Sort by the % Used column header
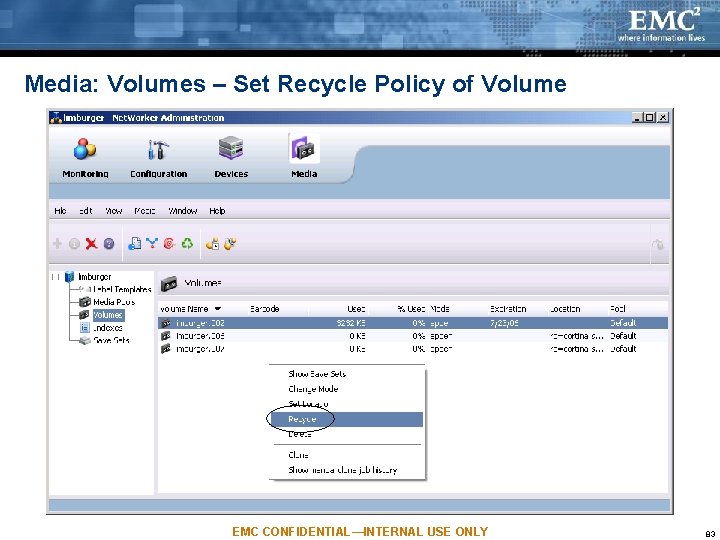Image resolution: width=720 pixels, height=540 pixels. (411, 309)
